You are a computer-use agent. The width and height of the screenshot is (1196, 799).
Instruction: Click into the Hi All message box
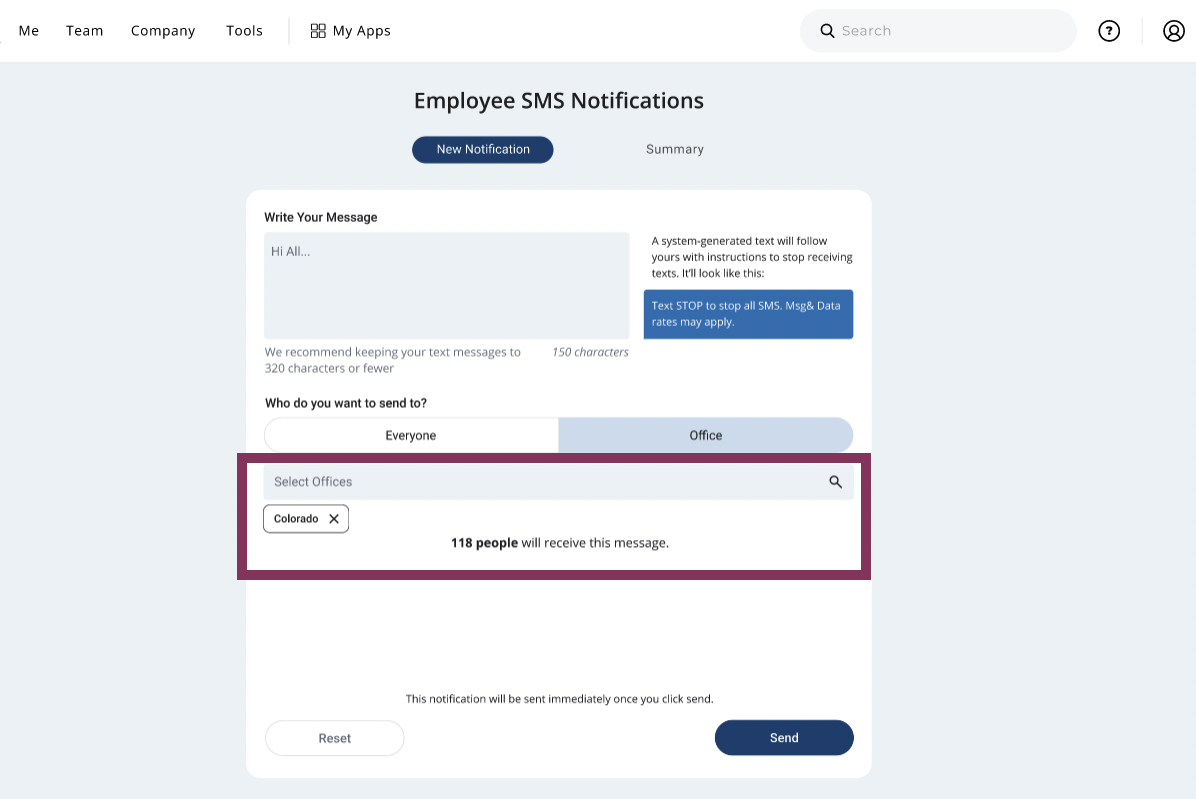[x=447, y=286]
